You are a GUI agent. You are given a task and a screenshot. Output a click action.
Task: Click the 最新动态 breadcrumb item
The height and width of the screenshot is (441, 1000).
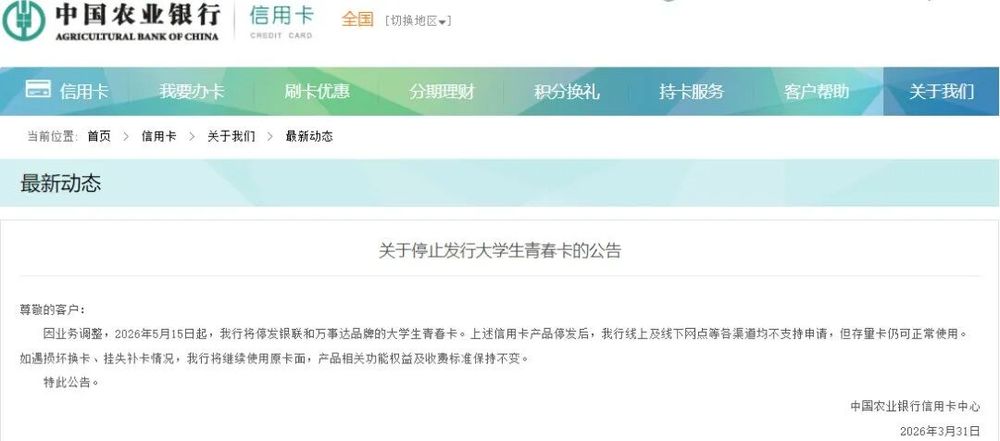click(x=309, y=136)
